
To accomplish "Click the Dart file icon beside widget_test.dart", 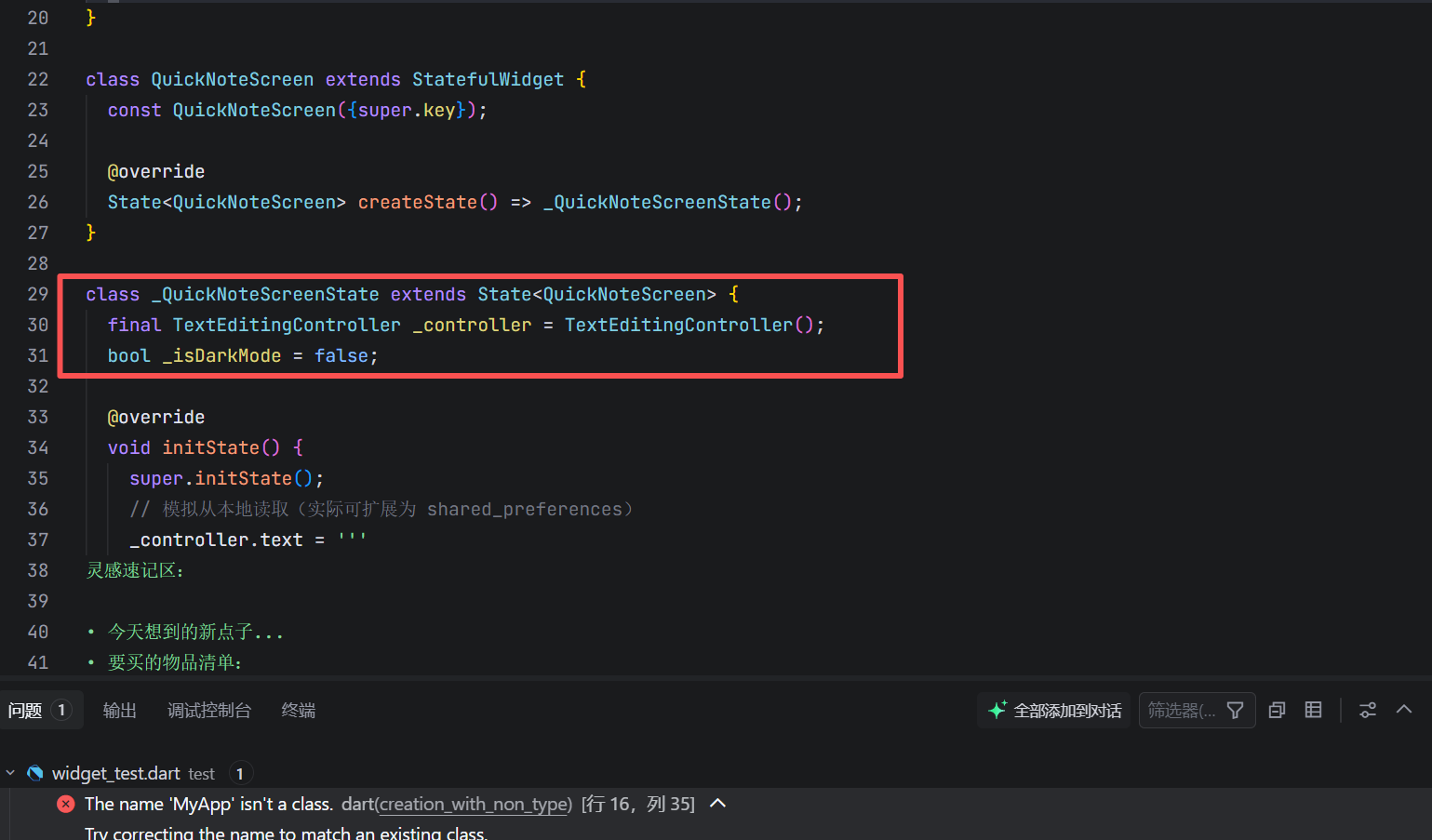I will 35,773.
